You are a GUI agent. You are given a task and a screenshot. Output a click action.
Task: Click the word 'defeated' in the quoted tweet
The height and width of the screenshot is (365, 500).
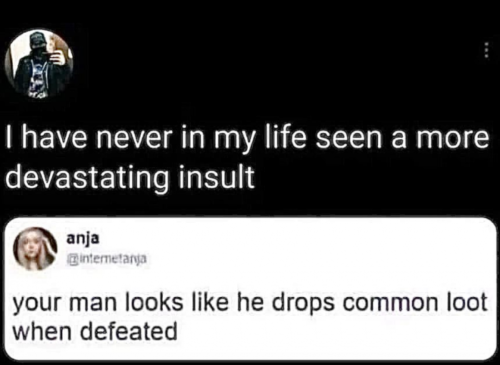click(x=129, y=331)
